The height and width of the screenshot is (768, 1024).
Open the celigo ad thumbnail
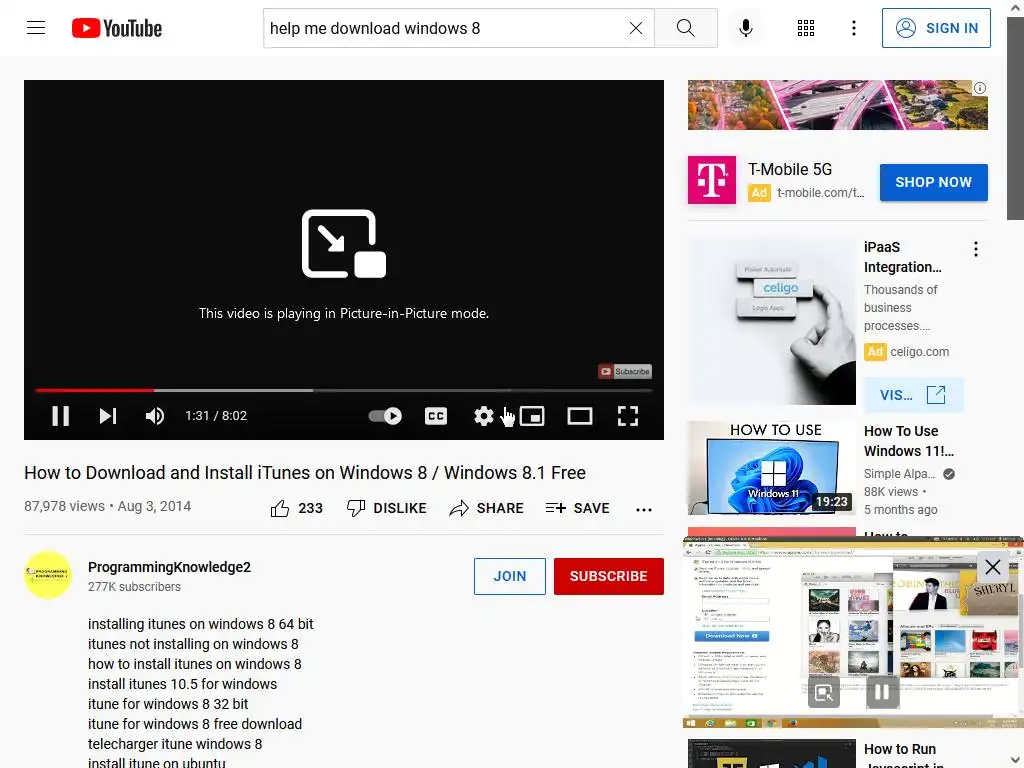coord(771,321)
